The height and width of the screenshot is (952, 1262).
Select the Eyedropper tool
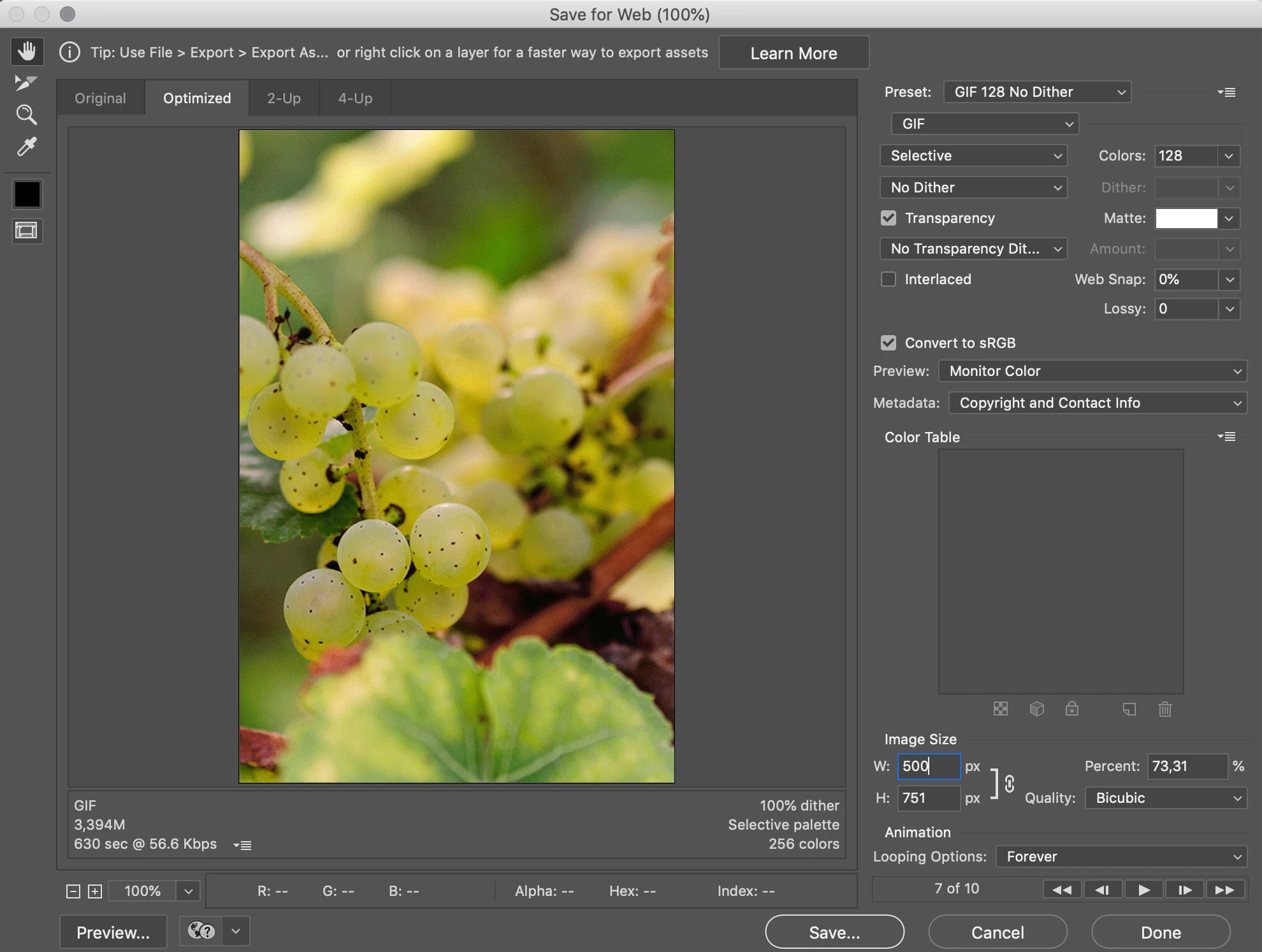(x=26, y=147)
